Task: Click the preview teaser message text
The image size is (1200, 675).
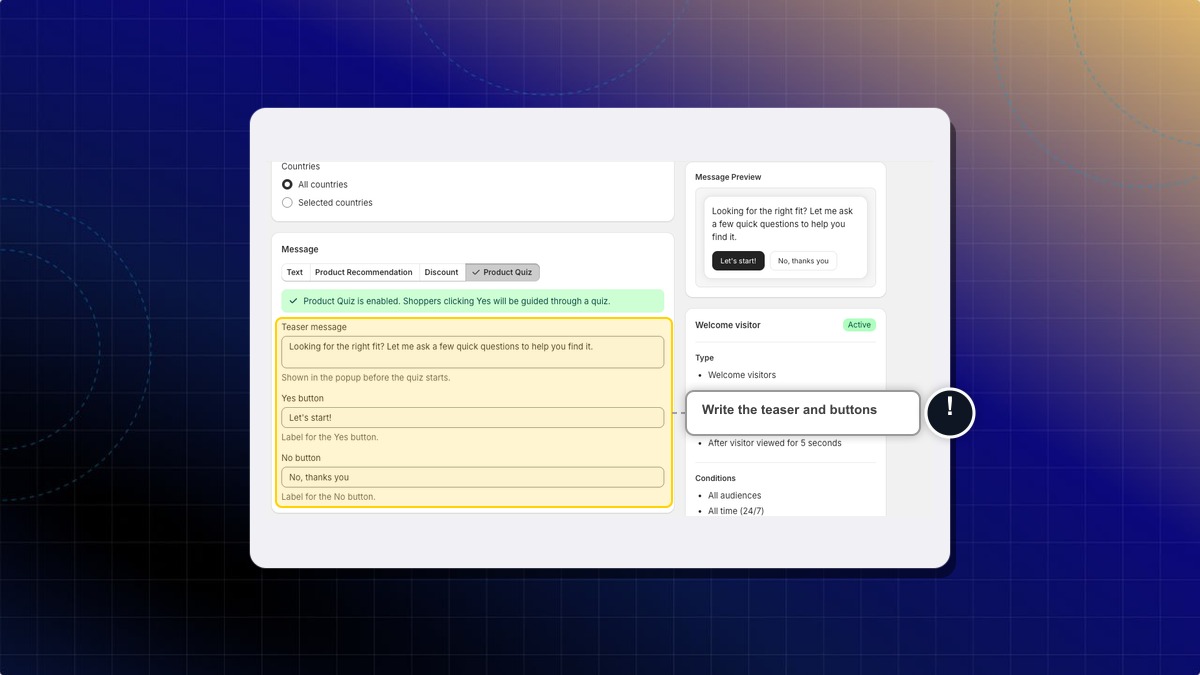Action: [784, 224]
